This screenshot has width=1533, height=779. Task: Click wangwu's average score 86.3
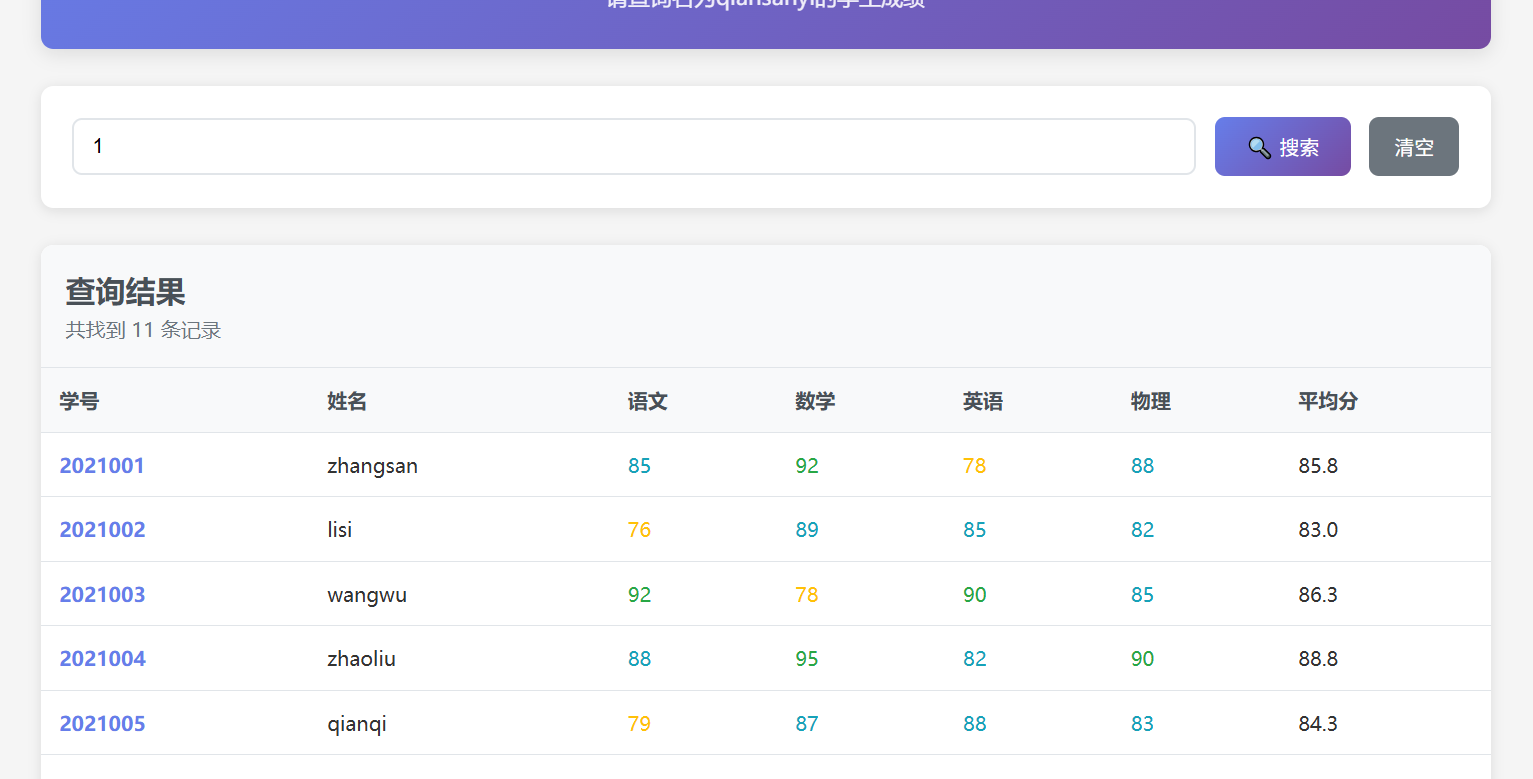(1318, 594)
